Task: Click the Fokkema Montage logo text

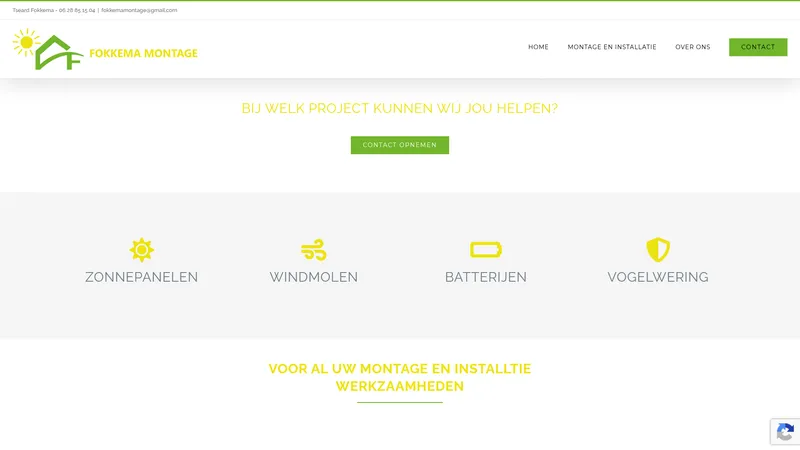Action: [x=143, y=53]
